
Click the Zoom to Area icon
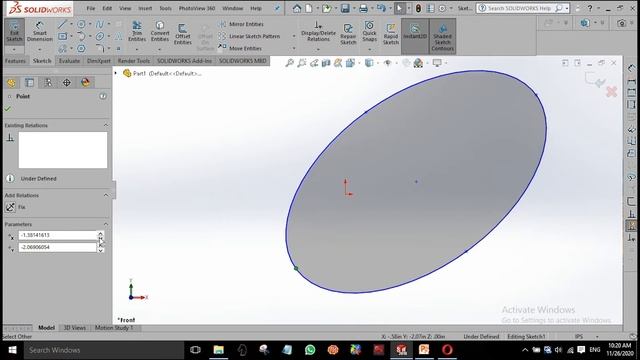pos(302,63)
